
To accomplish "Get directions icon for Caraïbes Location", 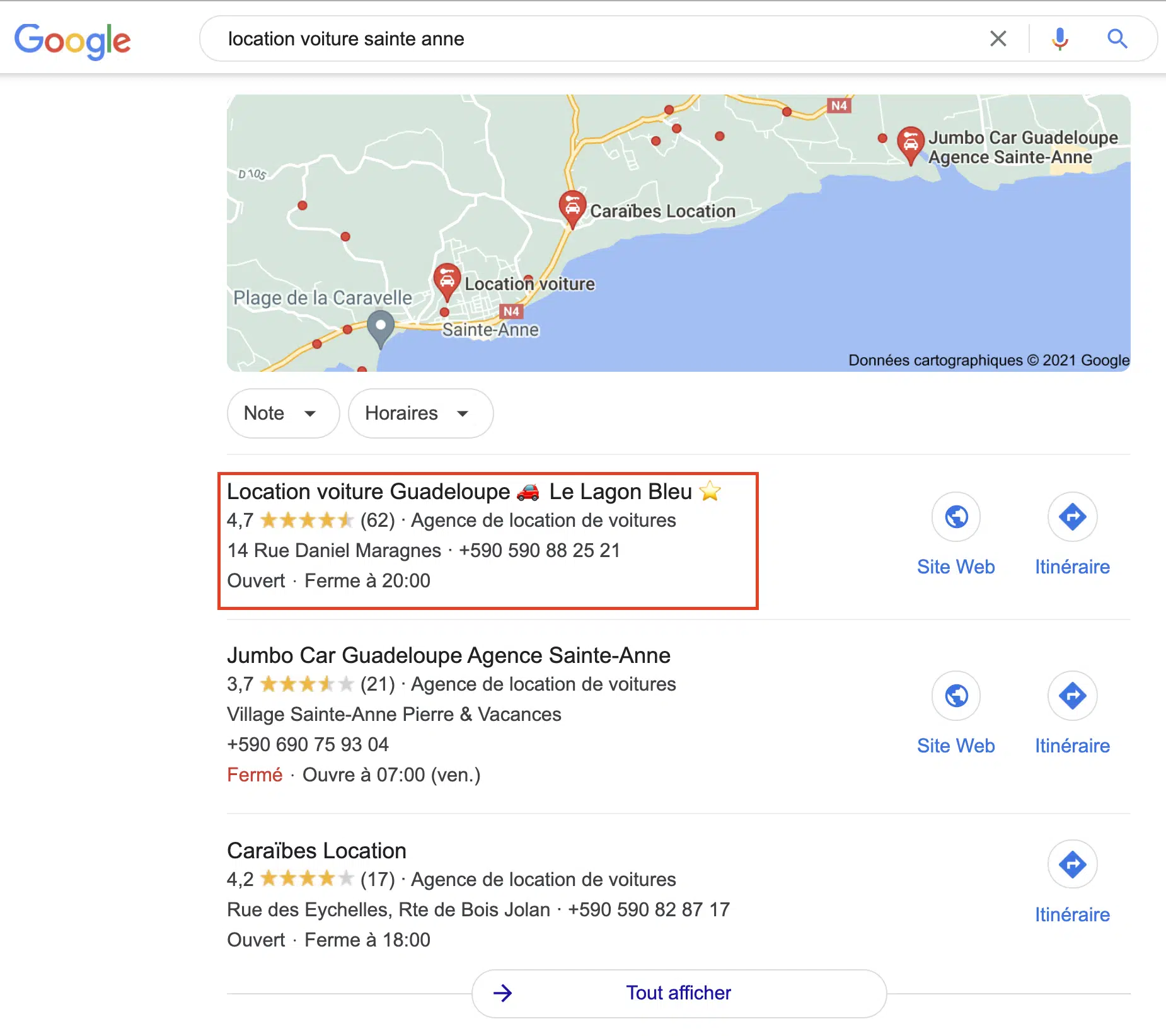I will [x=1072, y=864].
